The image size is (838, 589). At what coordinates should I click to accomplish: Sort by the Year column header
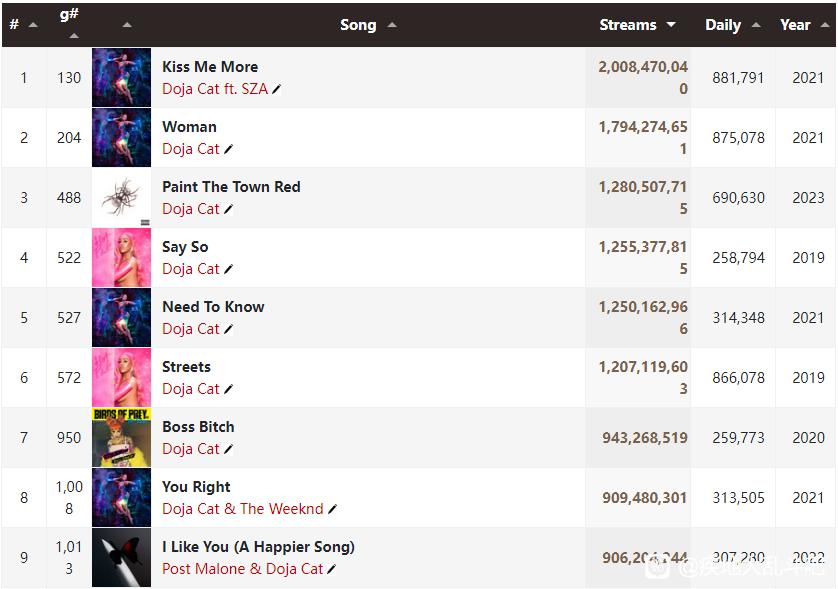pos(804,25)
